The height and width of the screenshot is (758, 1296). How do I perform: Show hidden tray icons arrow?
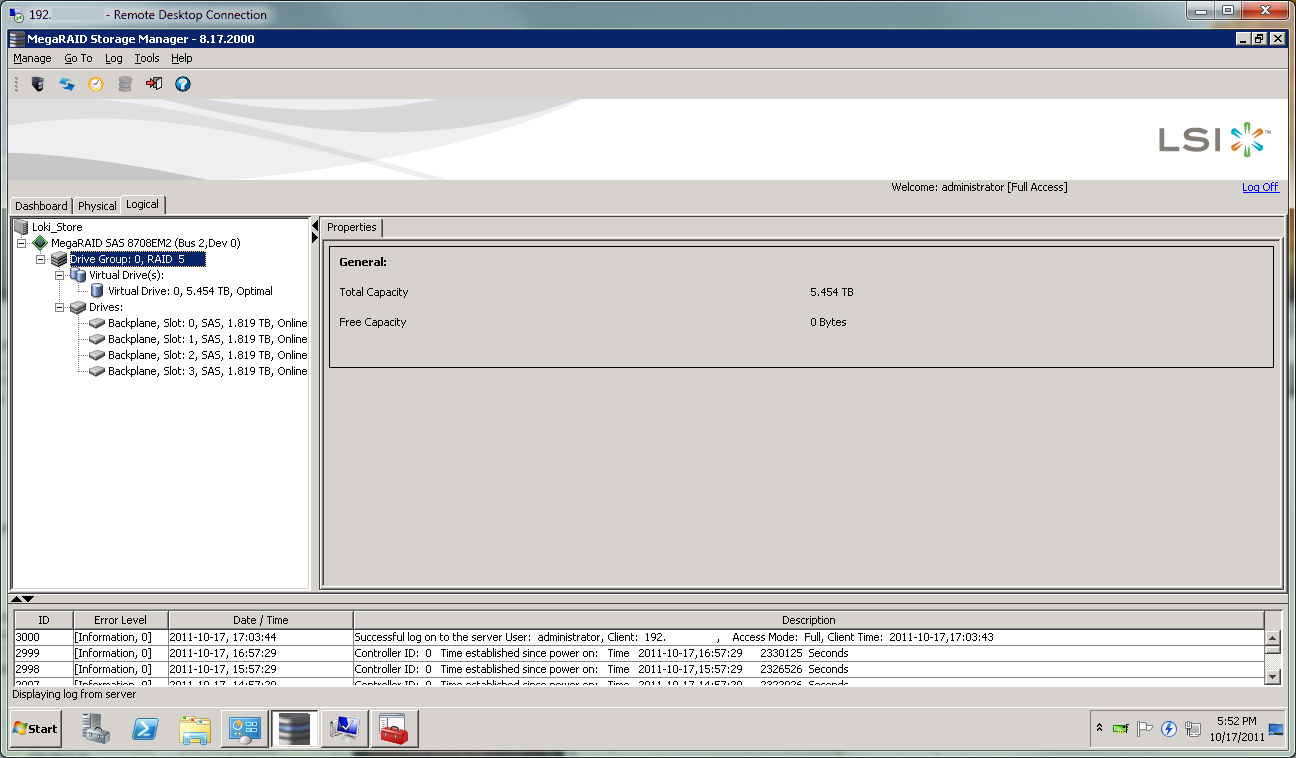point(1100,728)
